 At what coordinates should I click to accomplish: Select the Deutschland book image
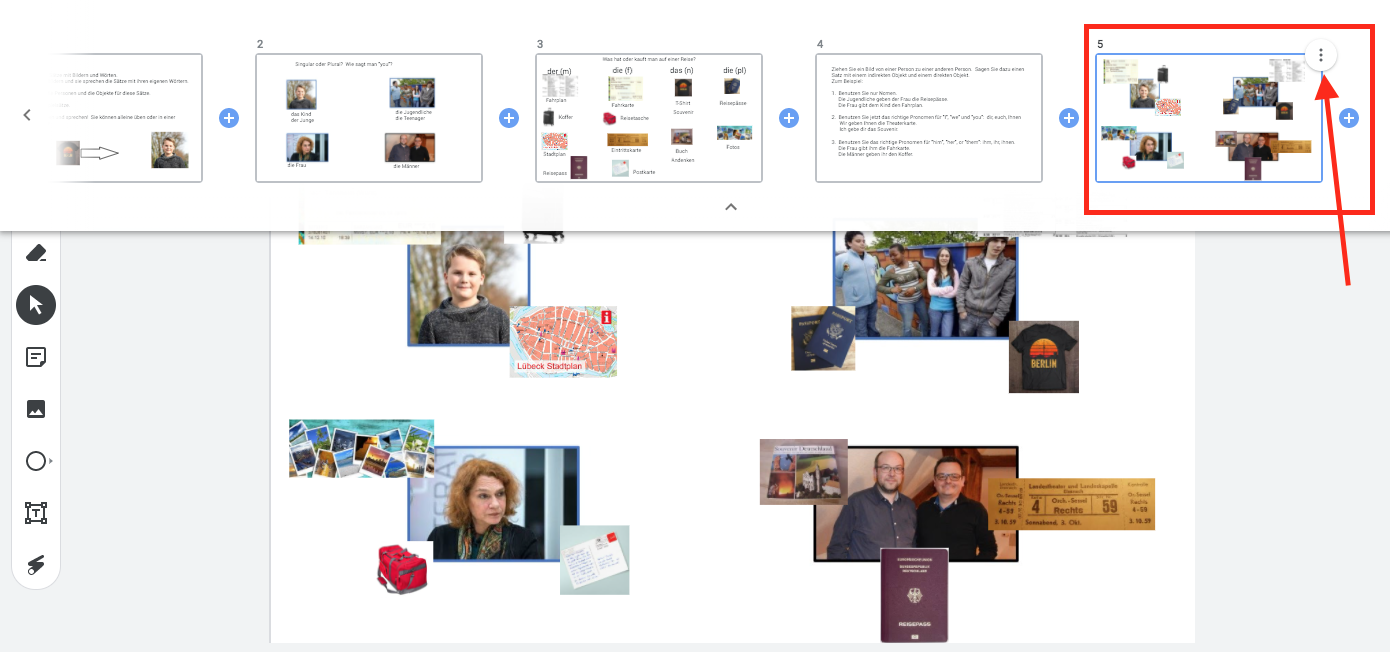click(804, 471)
